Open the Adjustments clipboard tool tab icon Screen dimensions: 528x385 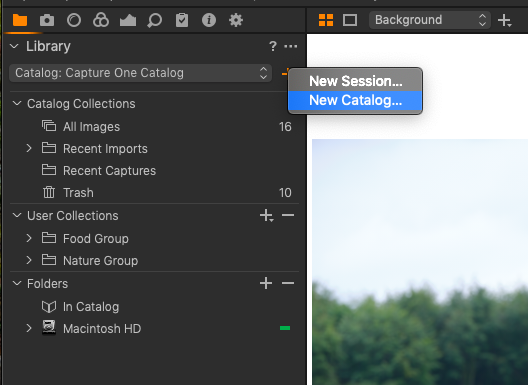pyautogui.click(x=182, y=20)
